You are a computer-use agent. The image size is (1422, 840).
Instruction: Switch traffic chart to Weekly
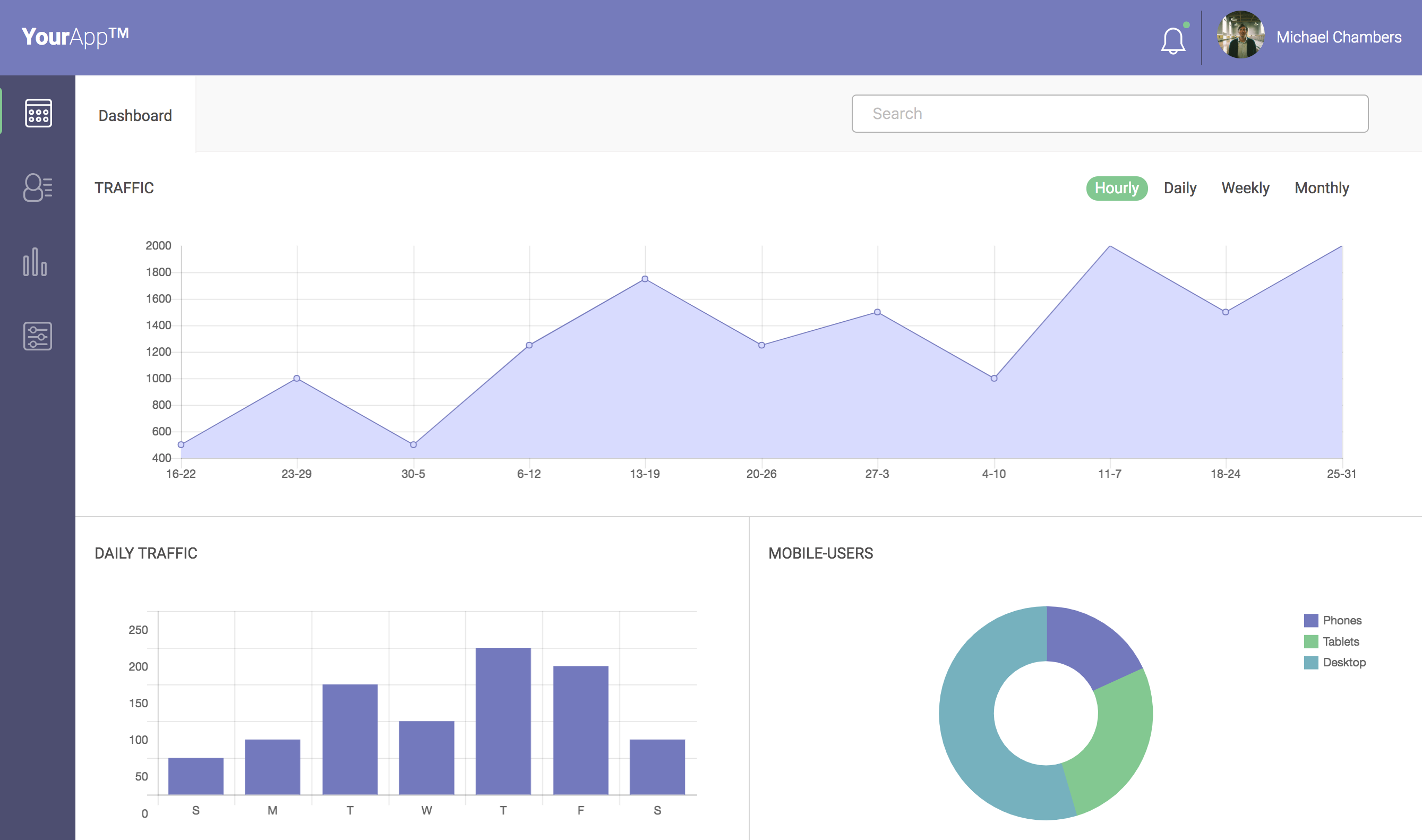point(1245,188)
